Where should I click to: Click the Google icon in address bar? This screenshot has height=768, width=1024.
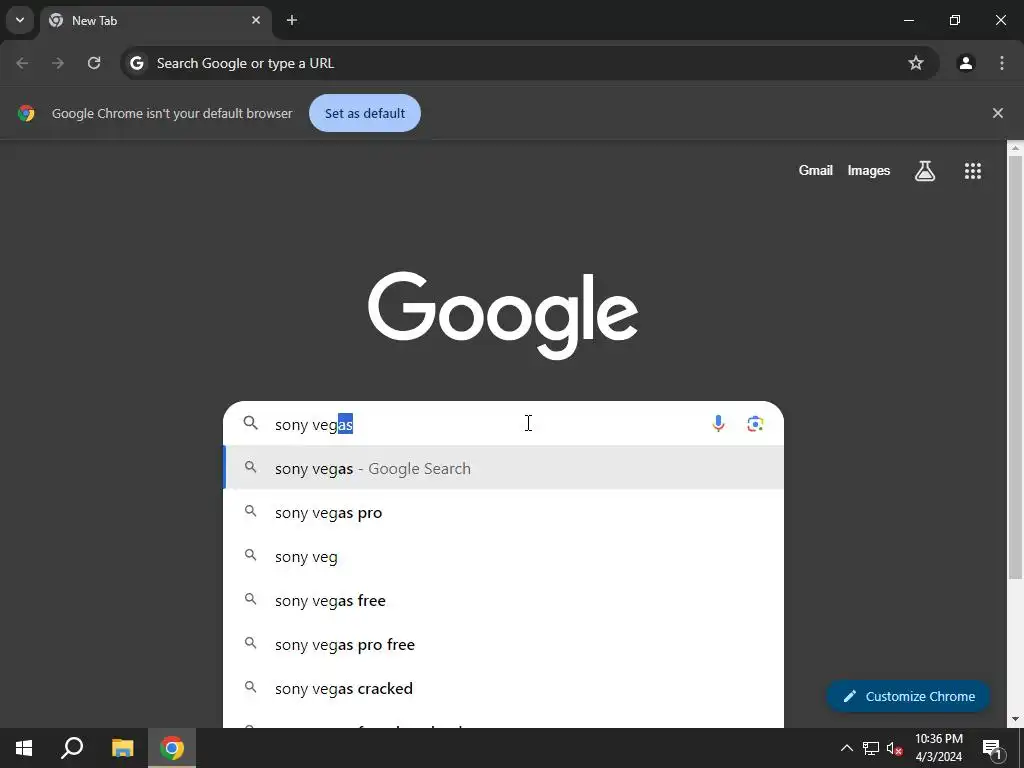tap(136, 63)
